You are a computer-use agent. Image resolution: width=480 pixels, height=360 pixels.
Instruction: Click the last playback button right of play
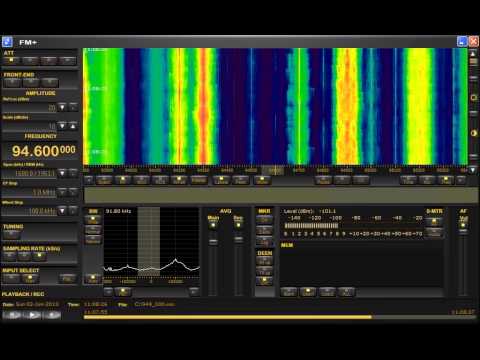point(52,315)
